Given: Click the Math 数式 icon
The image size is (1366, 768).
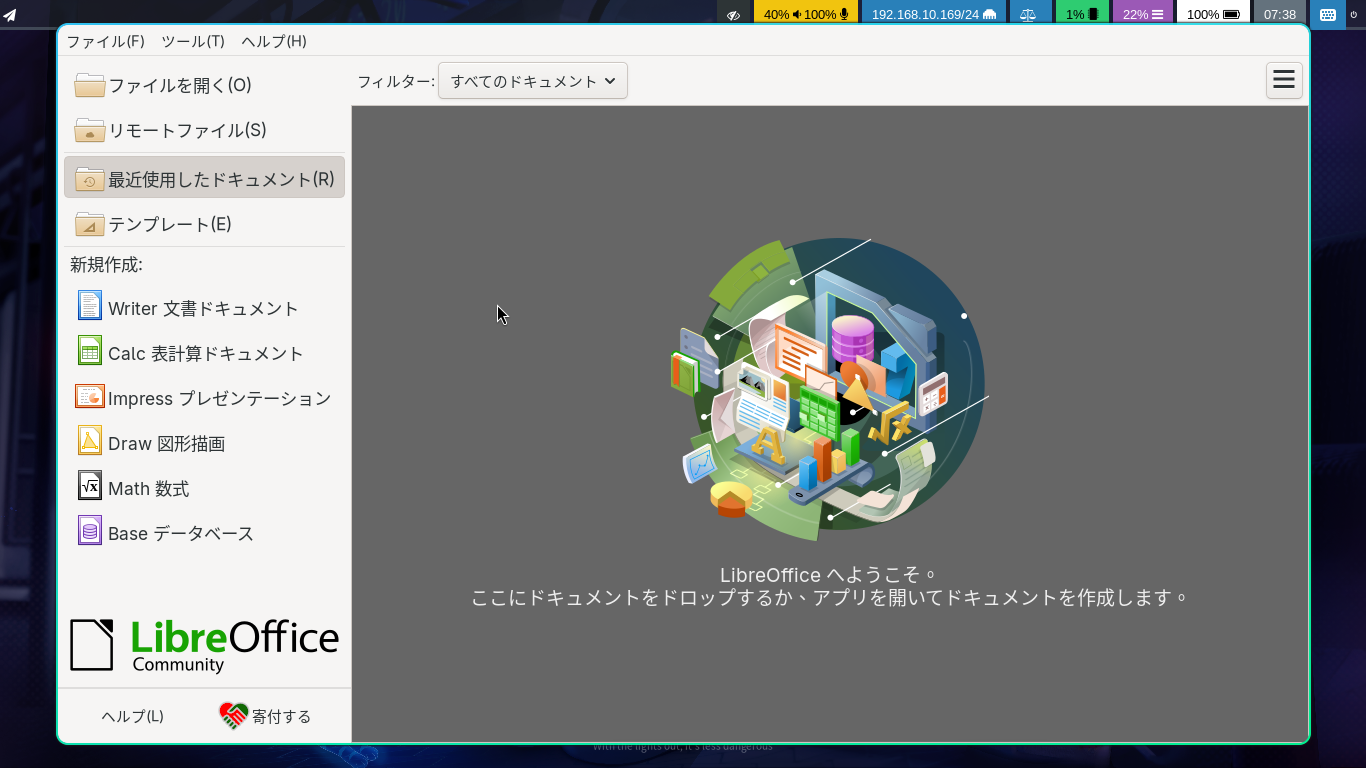Looking at the screenshot, I should [x=90, y=486].
